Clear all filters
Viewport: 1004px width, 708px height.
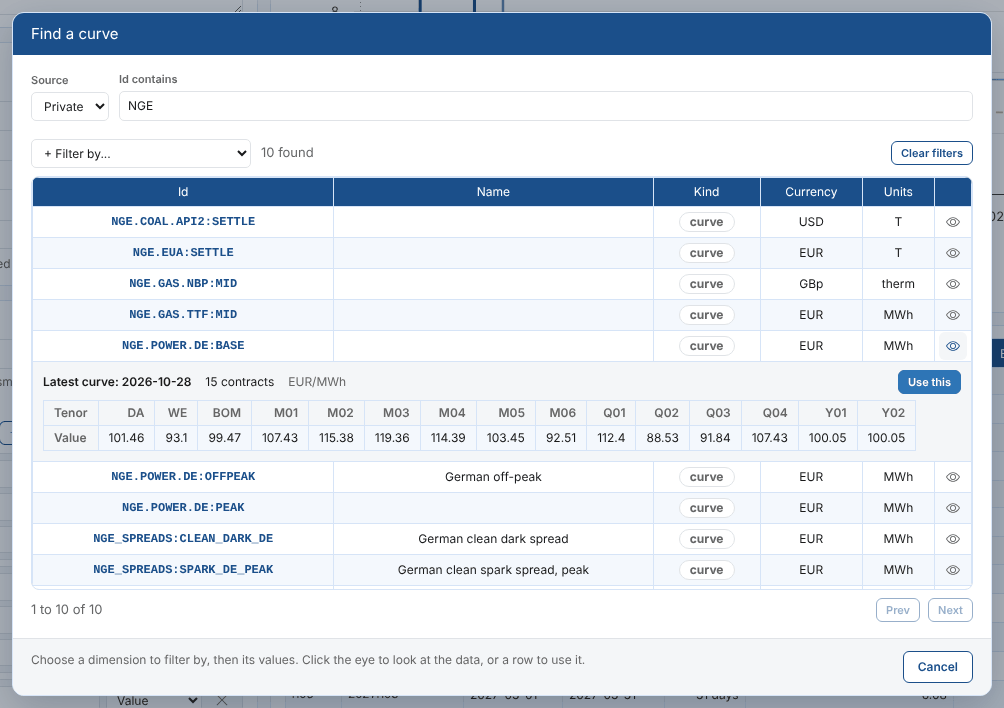point(932,153)
